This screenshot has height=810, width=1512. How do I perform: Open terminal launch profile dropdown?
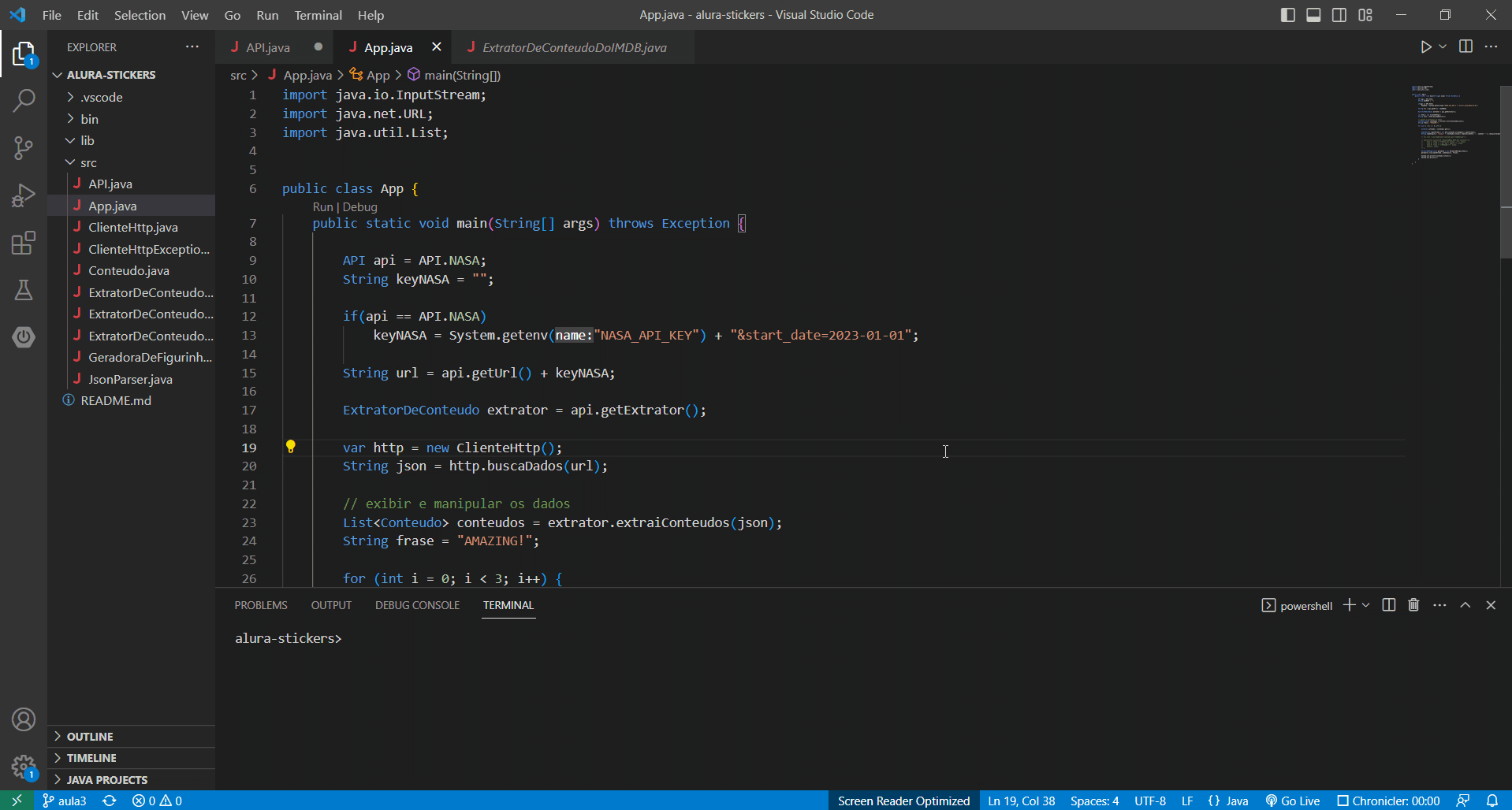coord(1366,605)
